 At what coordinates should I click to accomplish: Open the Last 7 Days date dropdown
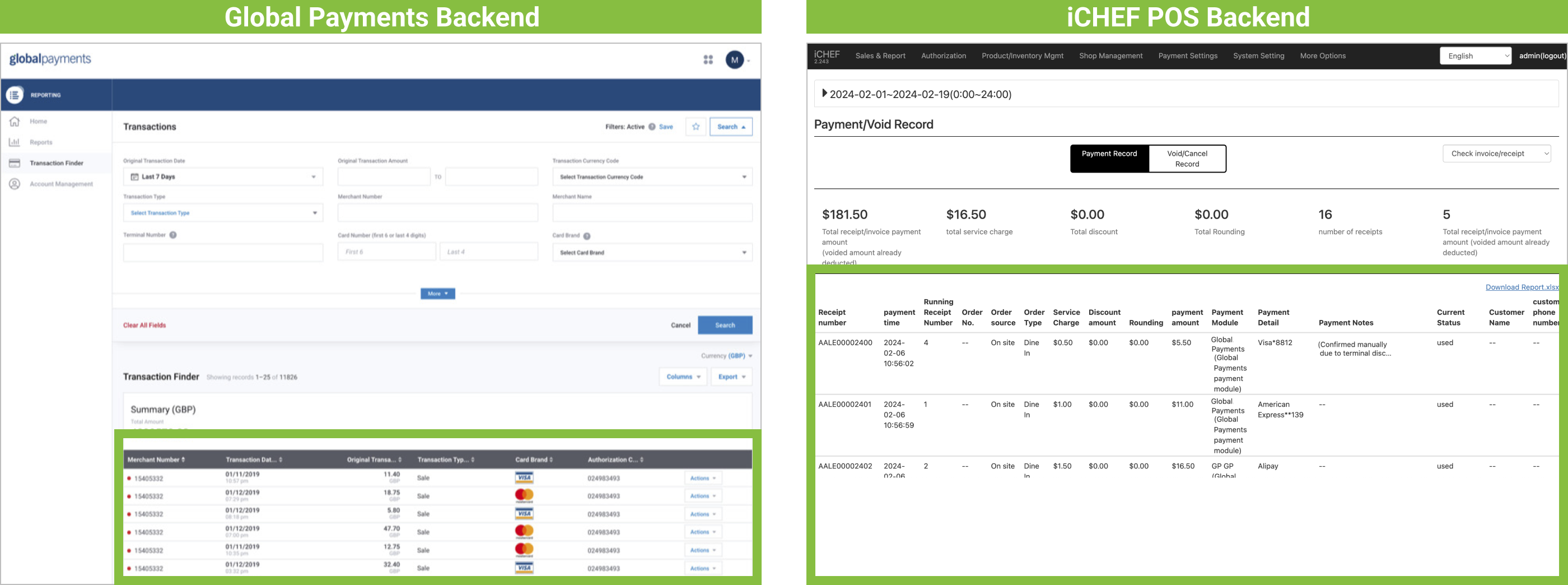click(223, 177)
